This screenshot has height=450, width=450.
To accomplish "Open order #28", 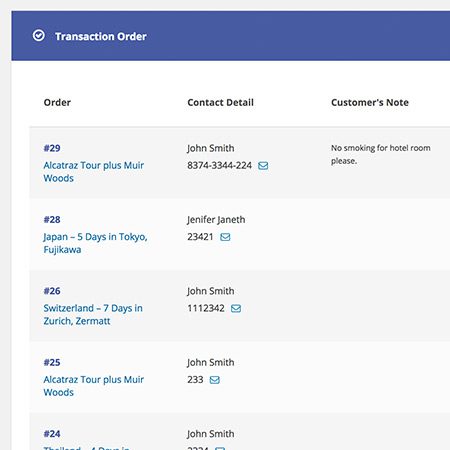I will pos(52,219).
